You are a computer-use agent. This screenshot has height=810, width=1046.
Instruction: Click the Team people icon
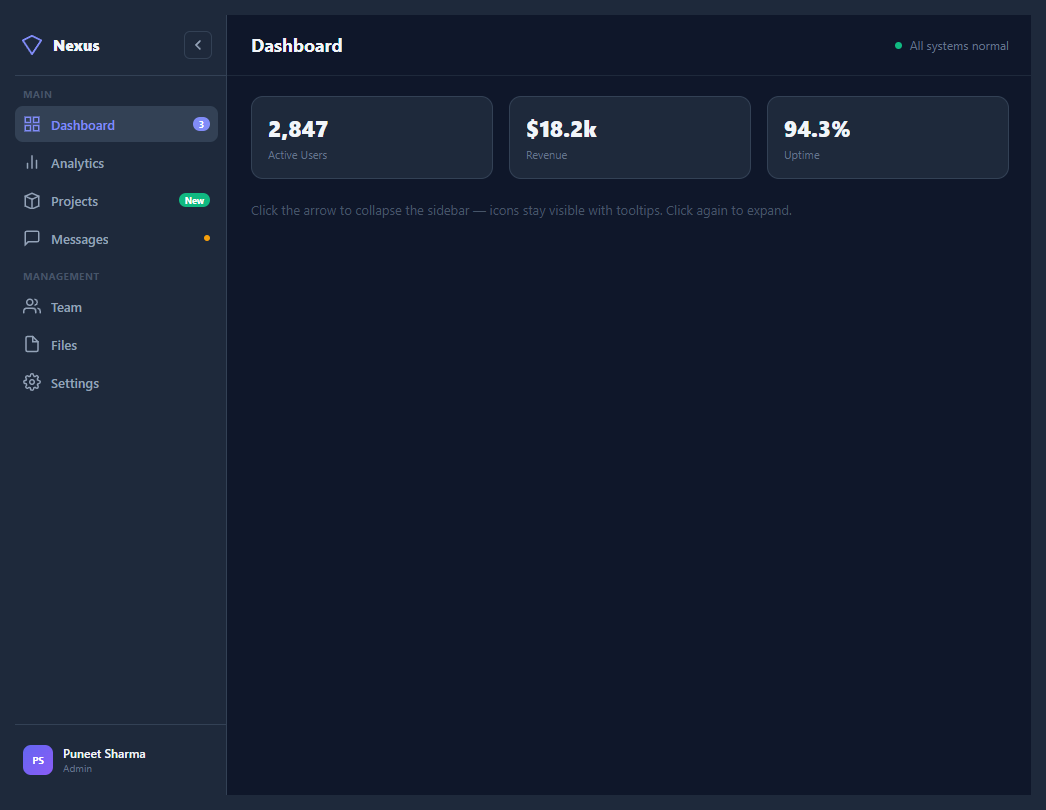(32, 307)
